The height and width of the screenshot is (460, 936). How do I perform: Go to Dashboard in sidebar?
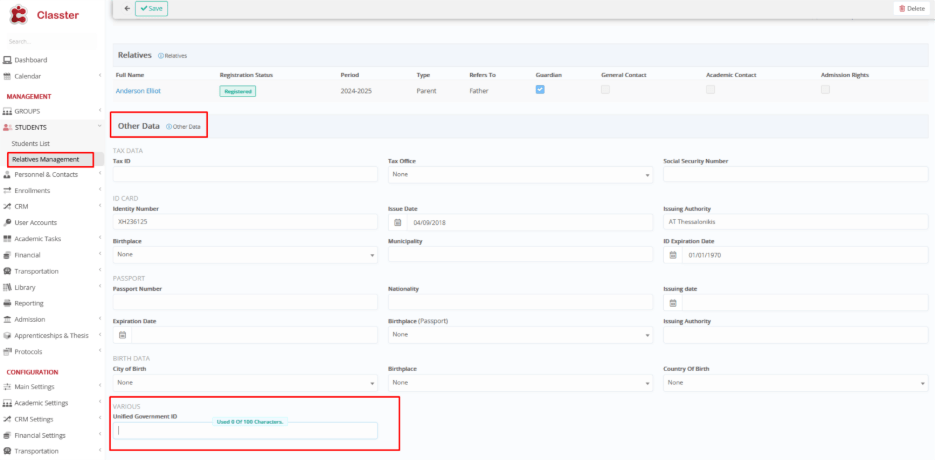click(x=30, y=60)
